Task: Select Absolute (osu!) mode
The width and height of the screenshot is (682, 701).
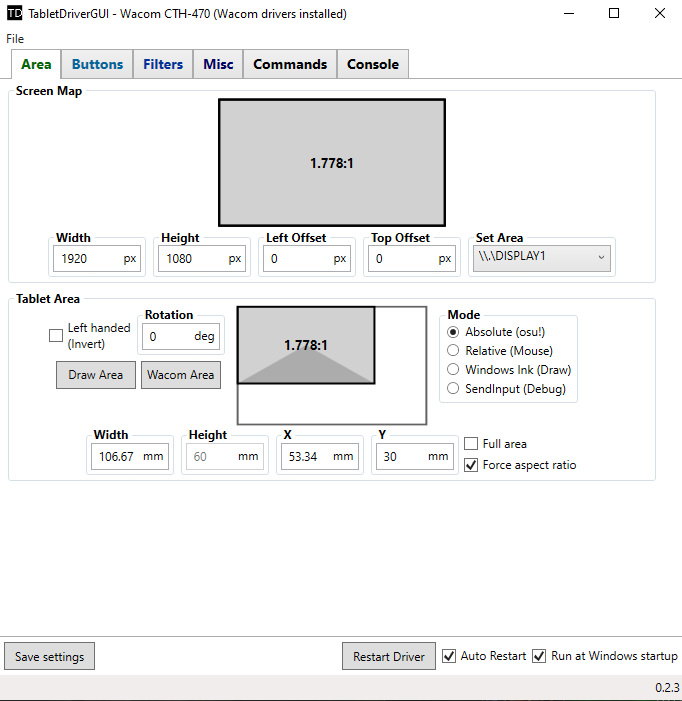Action: point(453,332)
